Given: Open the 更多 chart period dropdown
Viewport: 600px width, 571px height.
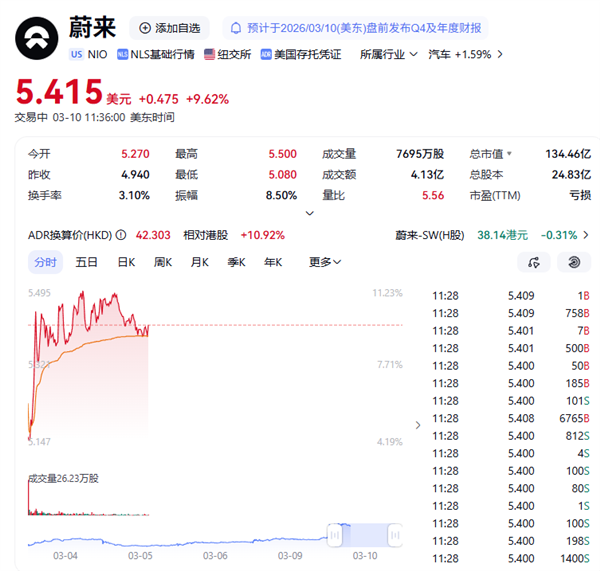Looking at the screenshot, I should 325,262.
